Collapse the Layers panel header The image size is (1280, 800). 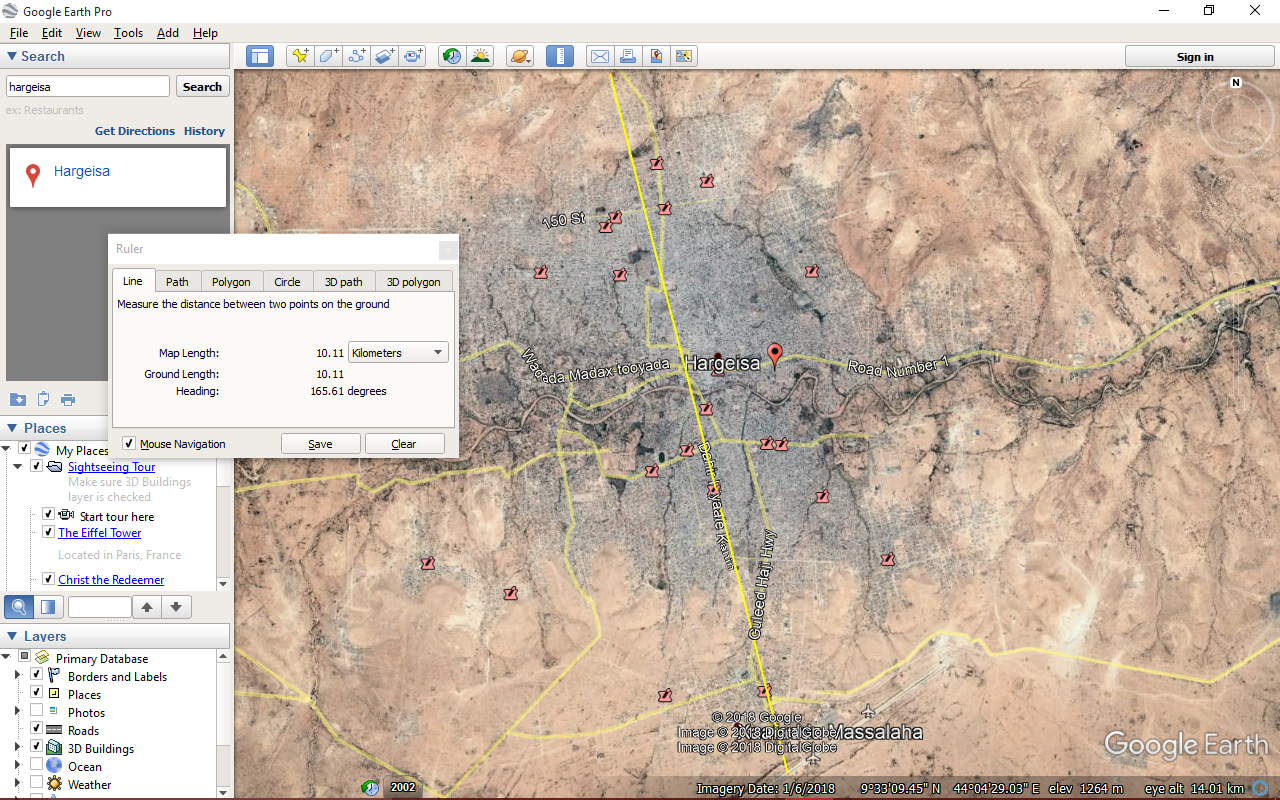coord(12,636)
